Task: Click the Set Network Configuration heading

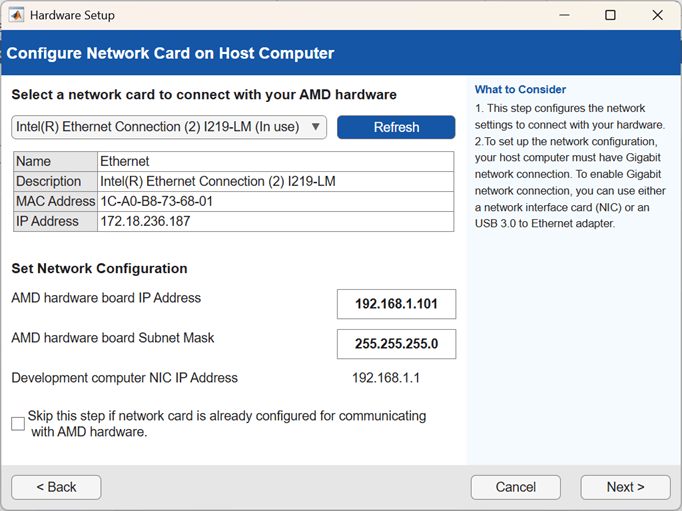Action: click(x=100, y=268)
